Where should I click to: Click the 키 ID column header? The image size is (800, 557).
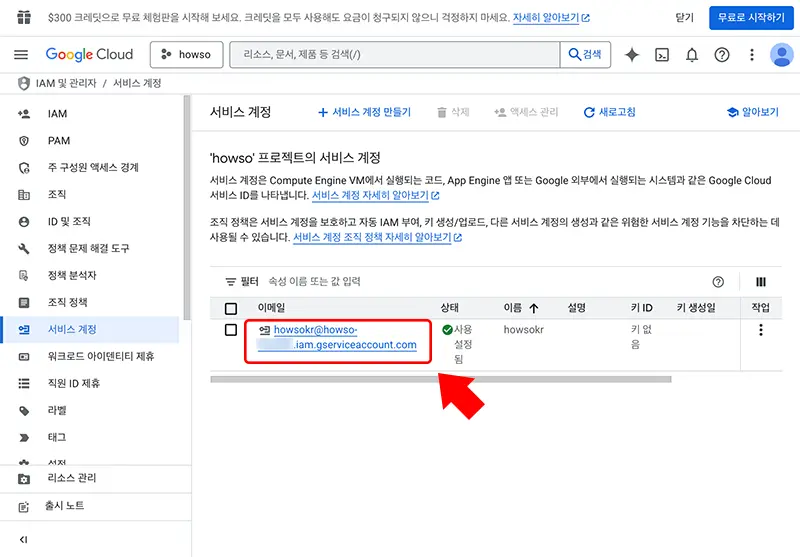pyautogui.click(x=642, y=308)
